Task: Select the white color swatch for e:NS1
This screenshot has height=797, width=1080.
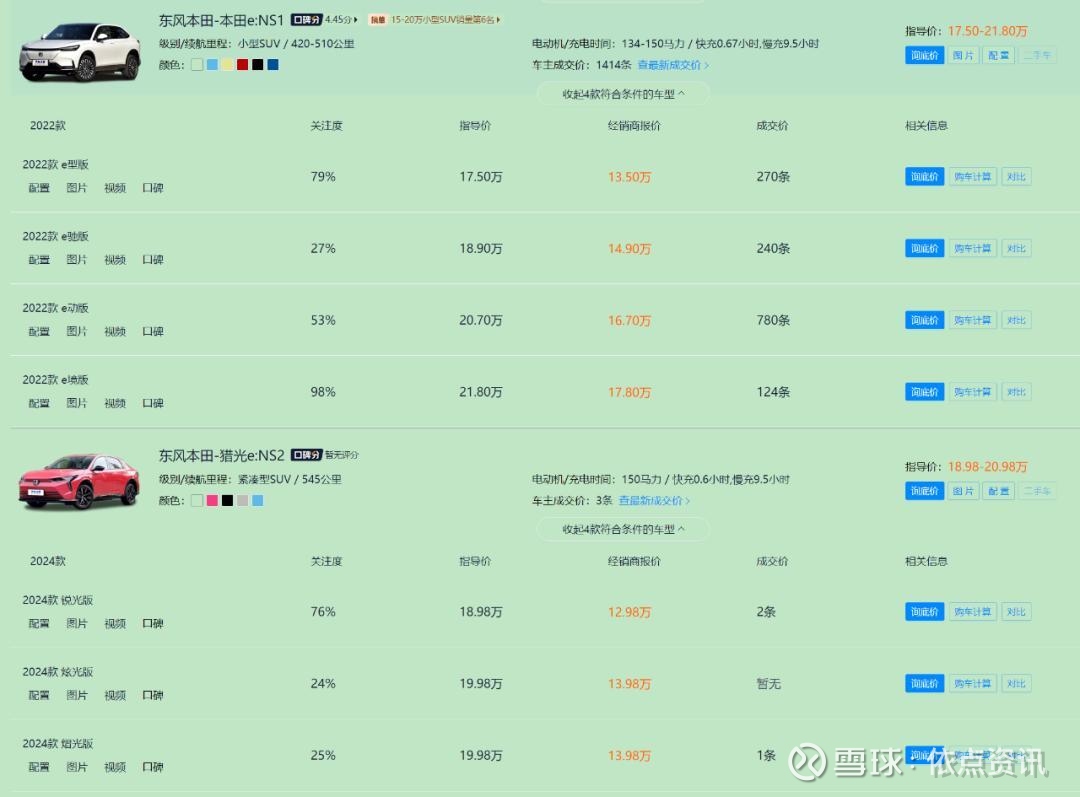Action: click(197, 65)
